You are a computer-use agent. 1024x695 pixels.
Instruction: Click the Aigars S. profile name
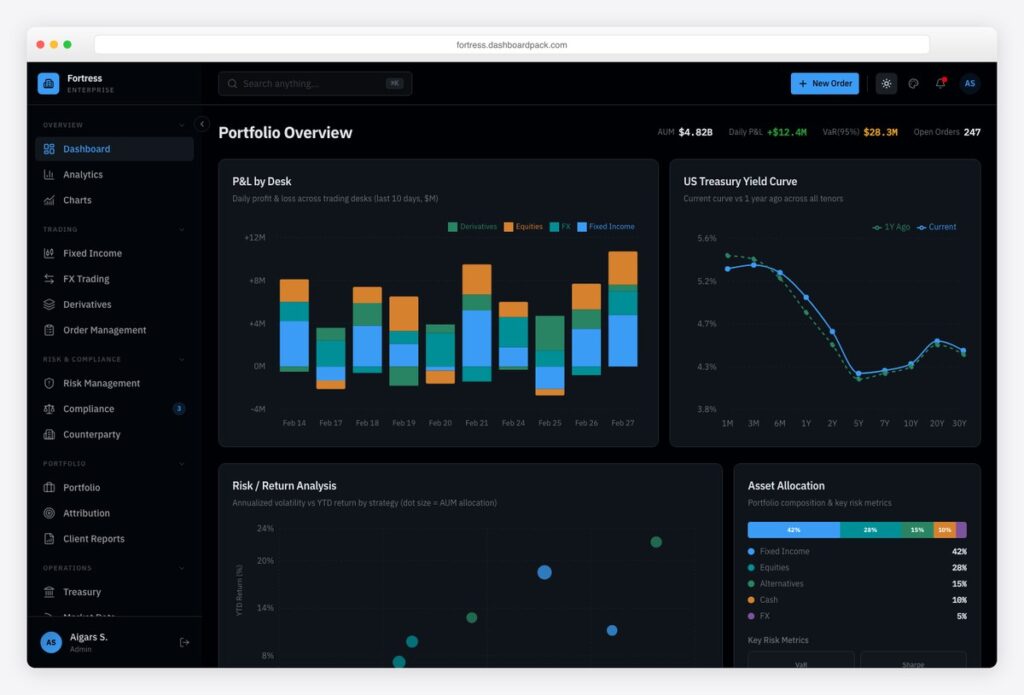point(89,637)
